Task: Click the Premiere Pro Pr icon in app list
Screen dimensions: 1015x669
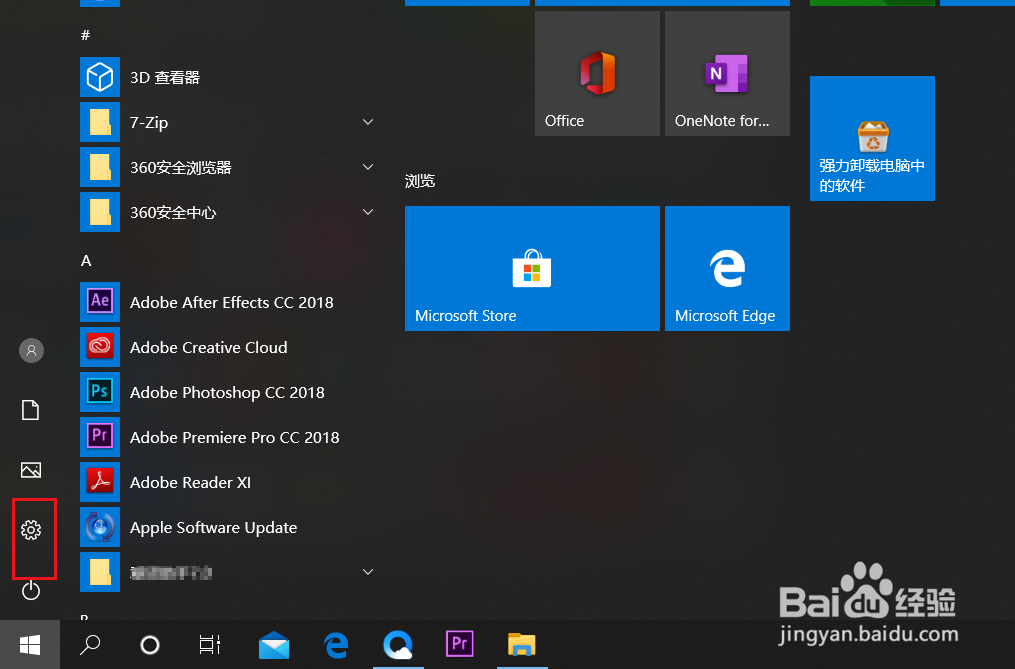Action: coord(100,437)
